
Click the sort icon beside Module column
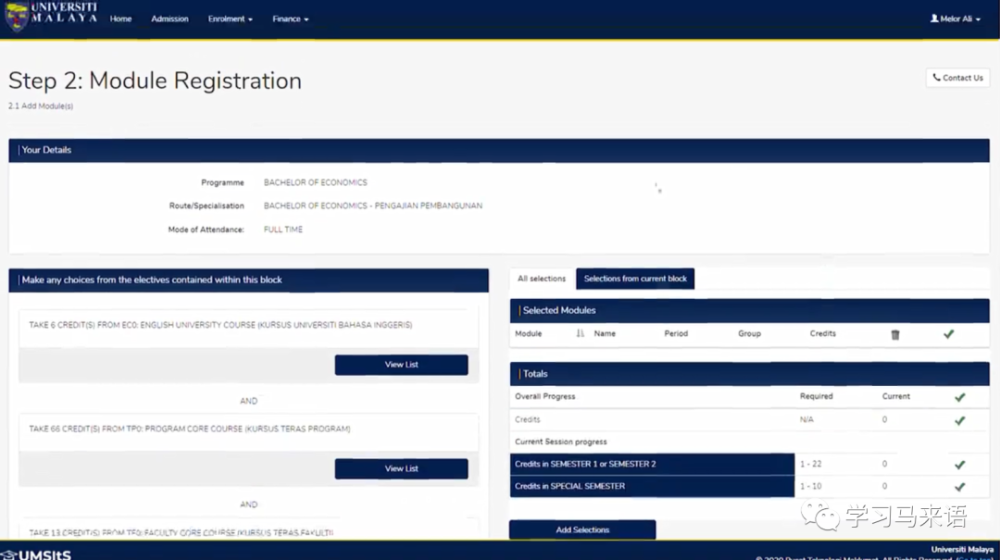580,334
